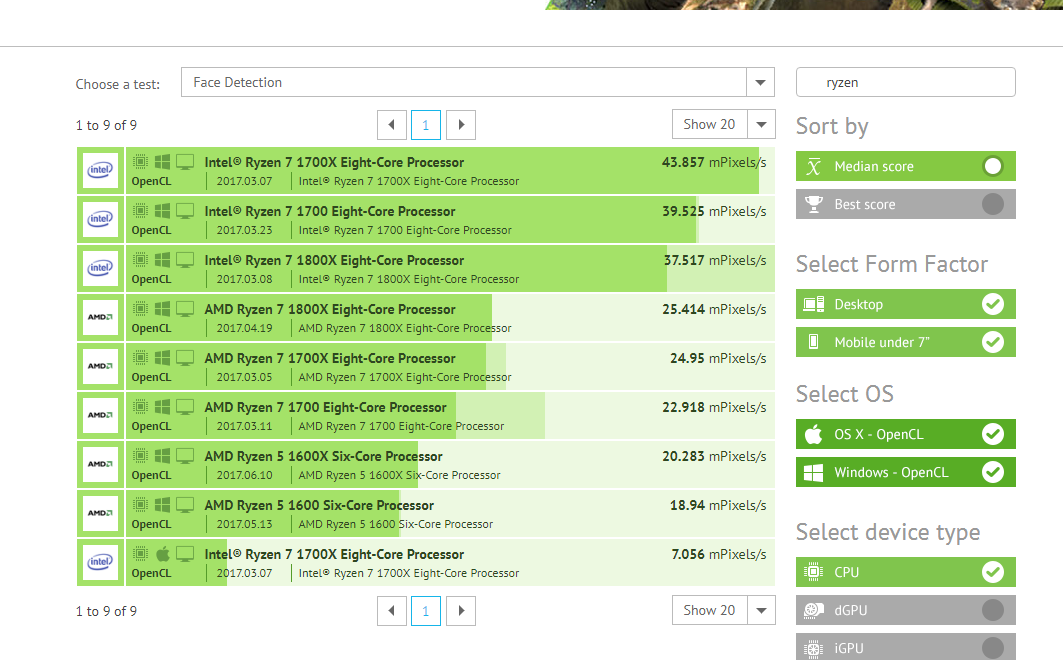Click the Windows logo in the Windows - OpenCL filter
The width and height of the screenshot is (1063, 660).
(814, 472)
